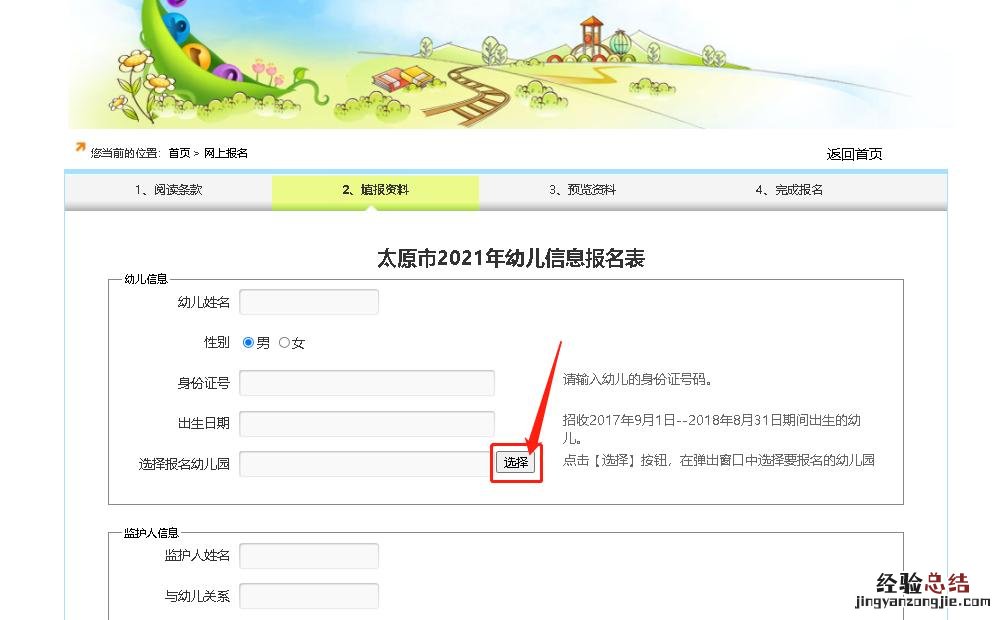The image size is (1005, 620).
Task: Click the 身份证号 text field
Action: click(x=367, y=383)
